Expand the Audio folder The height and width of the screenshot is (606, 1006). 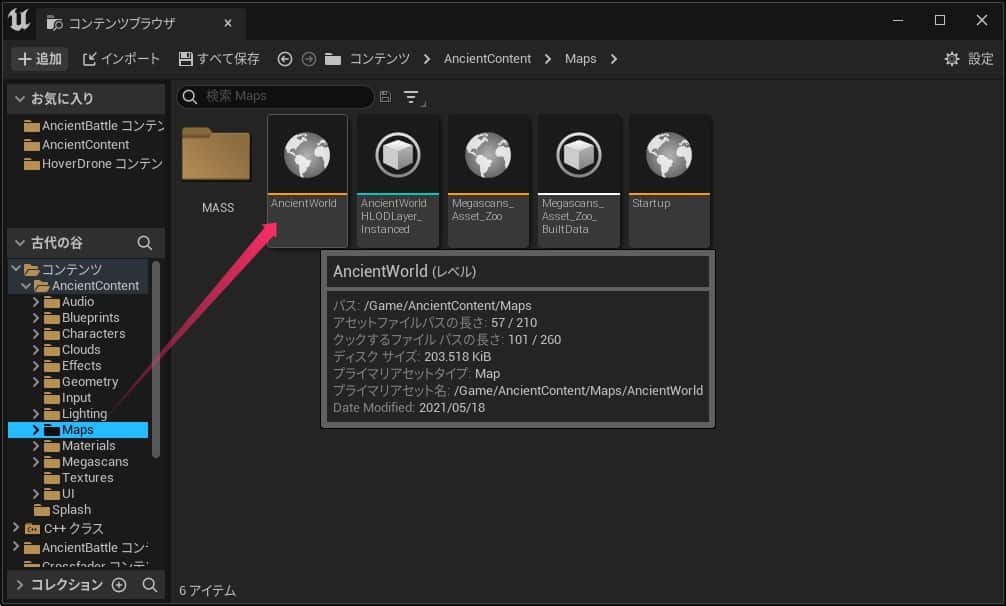tap(36, 301)
